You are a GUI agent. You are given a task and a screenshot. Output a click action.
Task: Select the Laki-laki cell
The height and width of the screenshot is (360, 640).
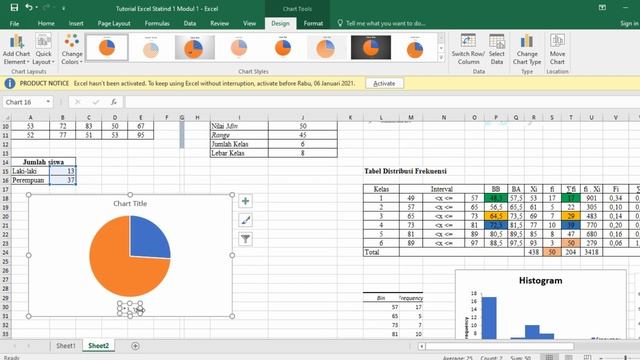tap(30, 171)
